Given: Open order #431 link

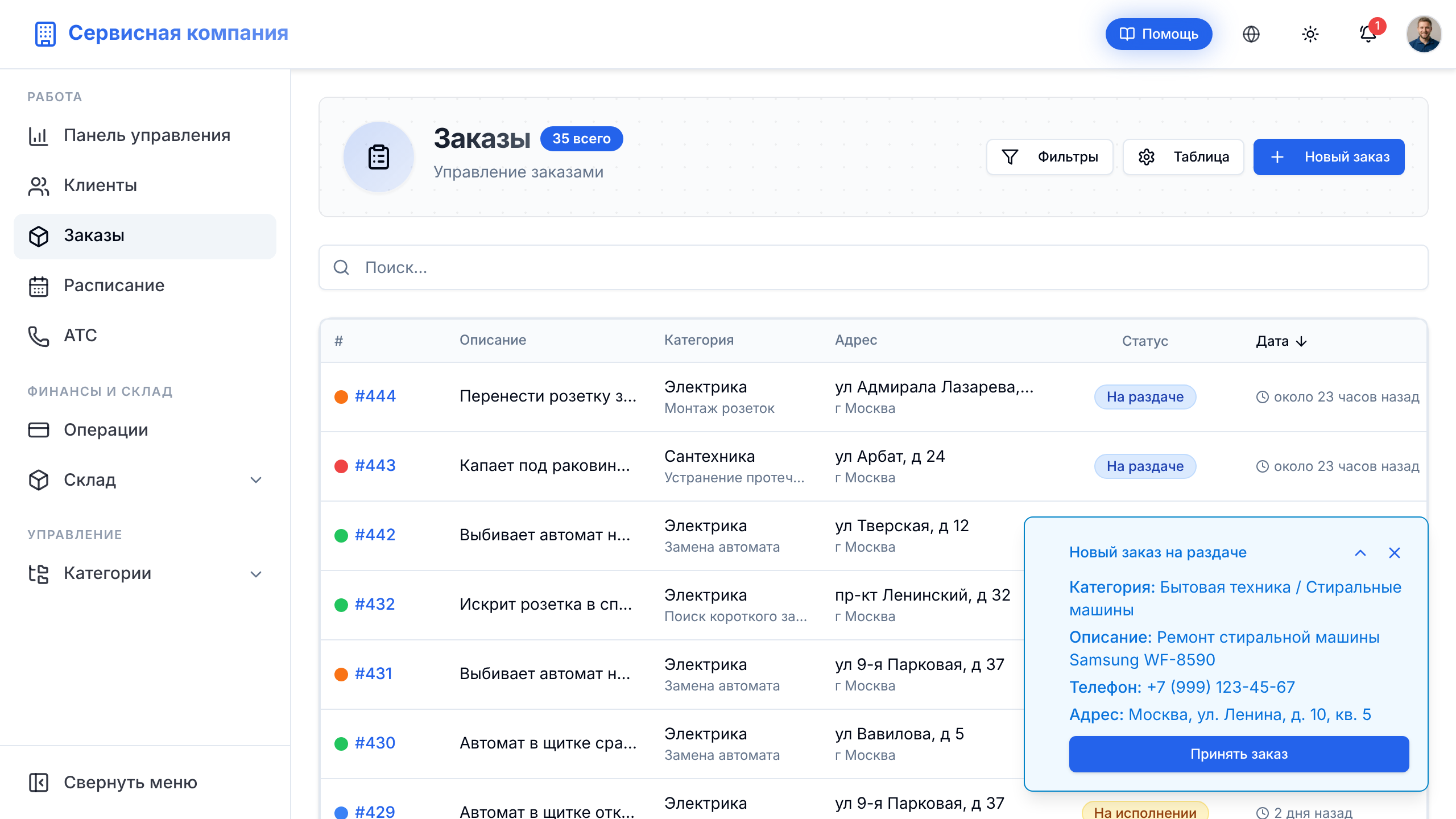Looking at the screenshot, I should click(374, 674).
